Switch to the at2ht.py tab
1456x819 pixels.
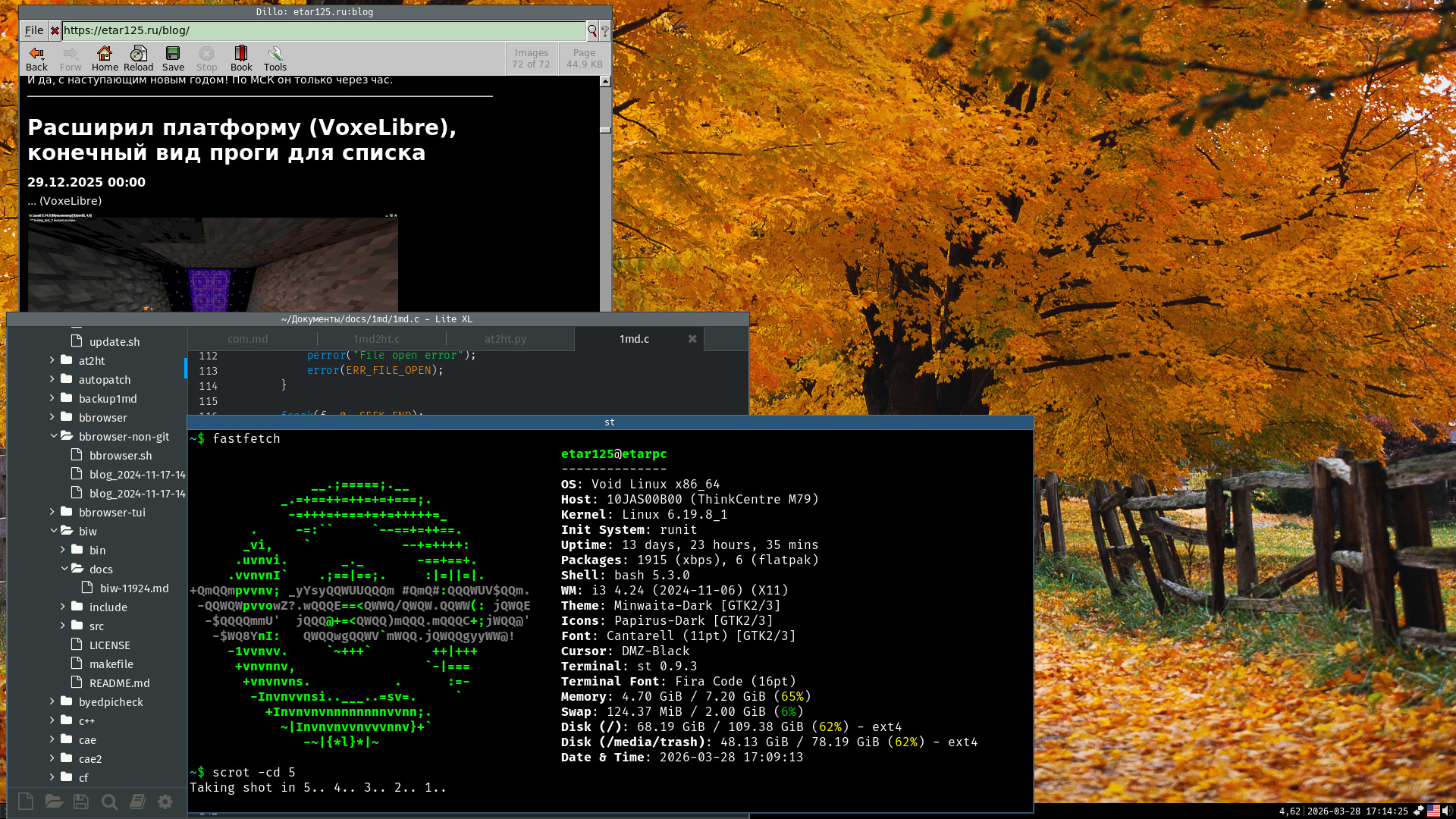[505, 339]
